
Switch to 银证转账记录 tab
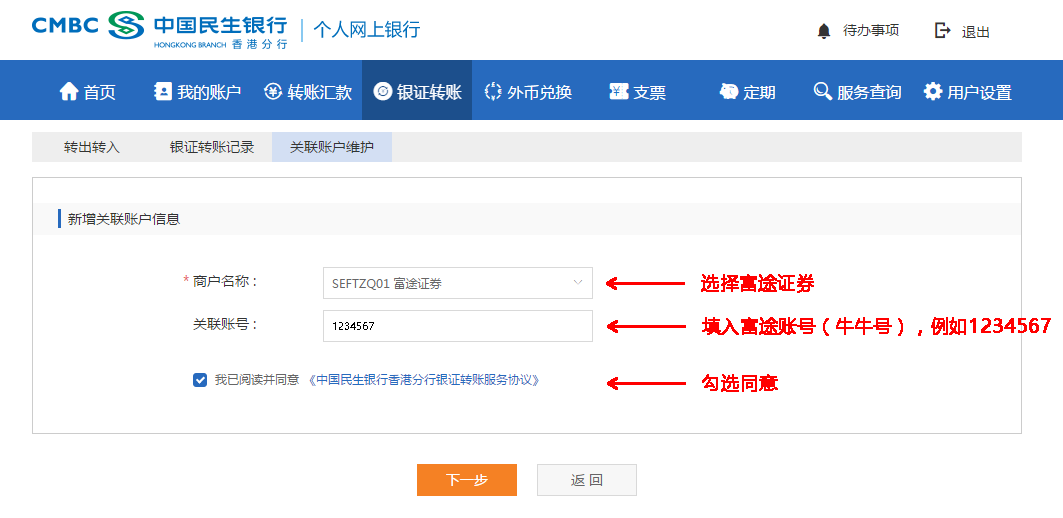(x=212, y=147)
